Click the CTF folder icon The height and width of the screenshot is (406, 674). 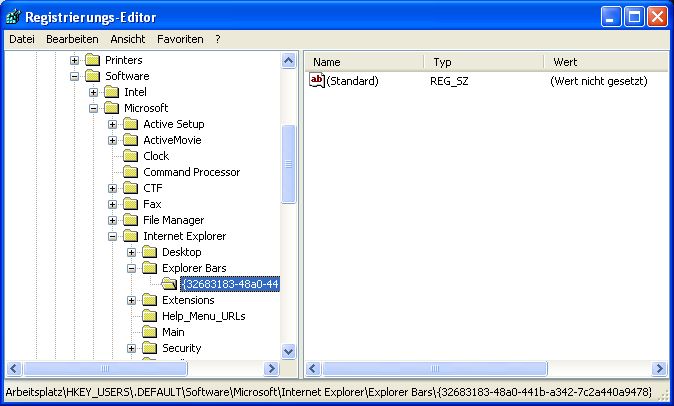[x=130, y=188]
